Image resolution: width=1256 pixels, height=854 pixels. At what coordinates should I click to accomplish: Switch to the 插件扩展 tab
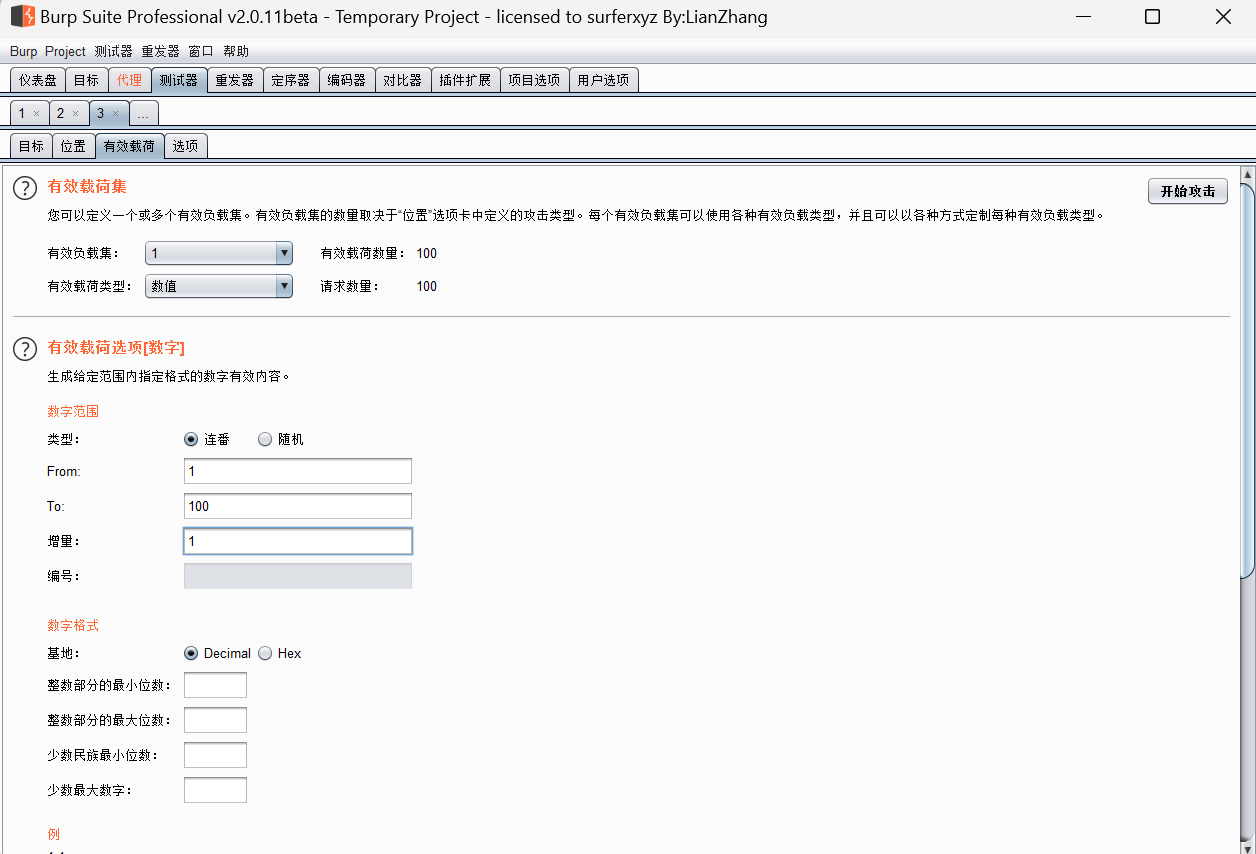pyautogui.click(x=465, y=80)
